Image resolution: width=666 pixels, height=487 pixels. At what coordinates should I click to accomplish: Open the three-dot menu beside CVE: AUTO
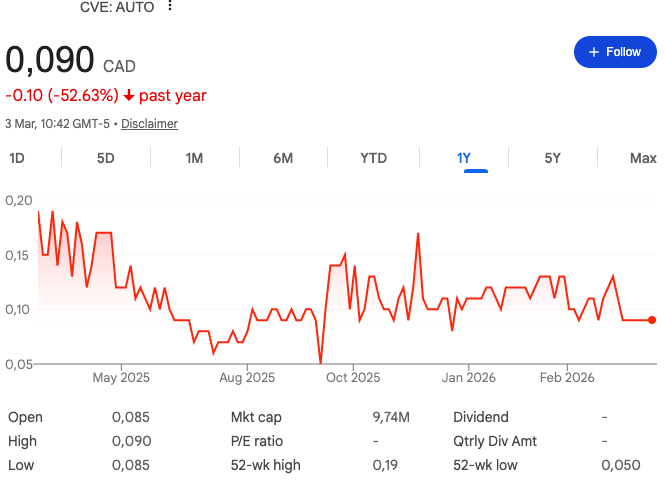pyautogui.click(x=170, y=6)
